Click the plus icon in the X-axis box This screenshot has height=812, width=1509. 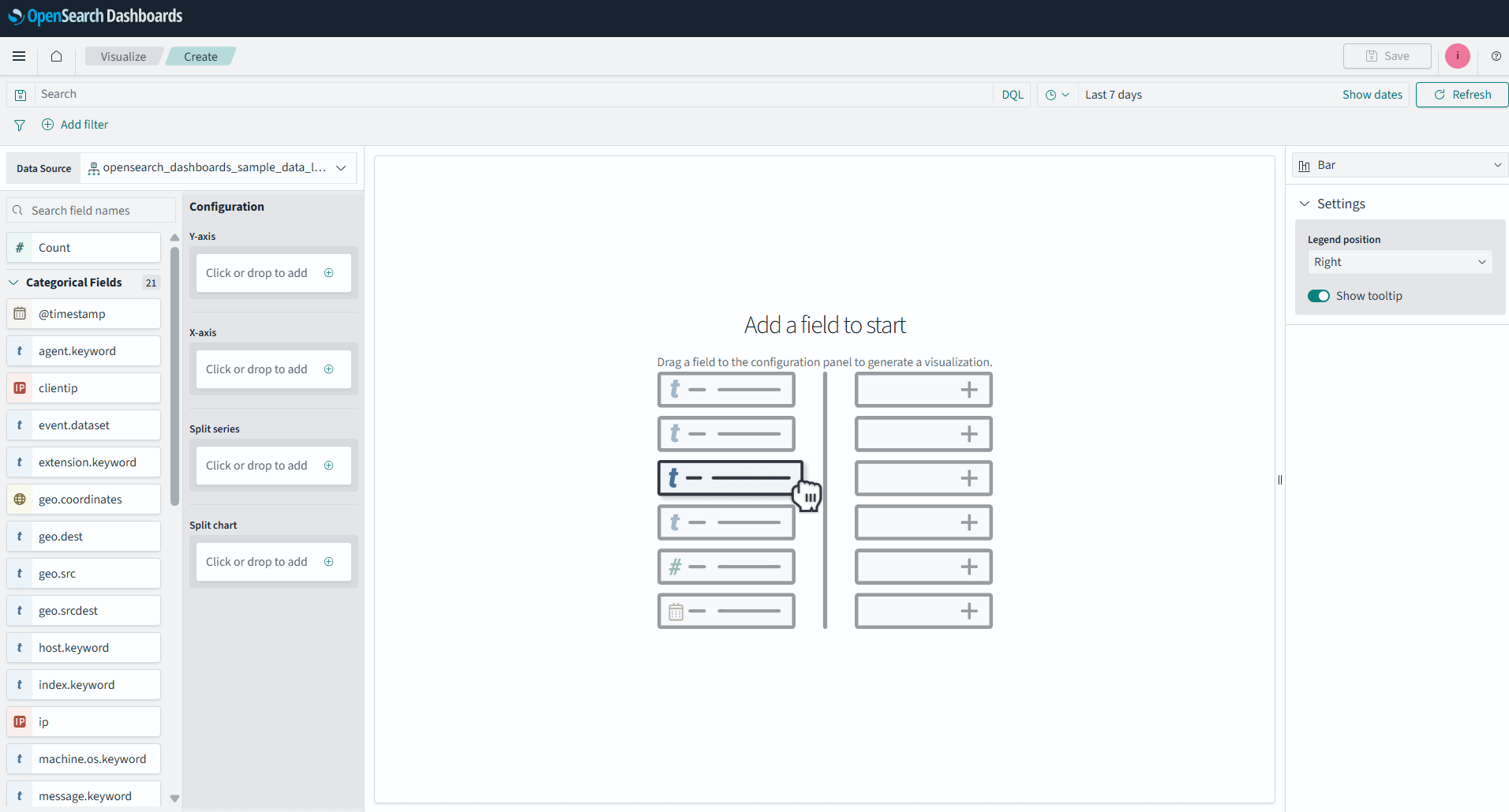click(x=329, y=369)
